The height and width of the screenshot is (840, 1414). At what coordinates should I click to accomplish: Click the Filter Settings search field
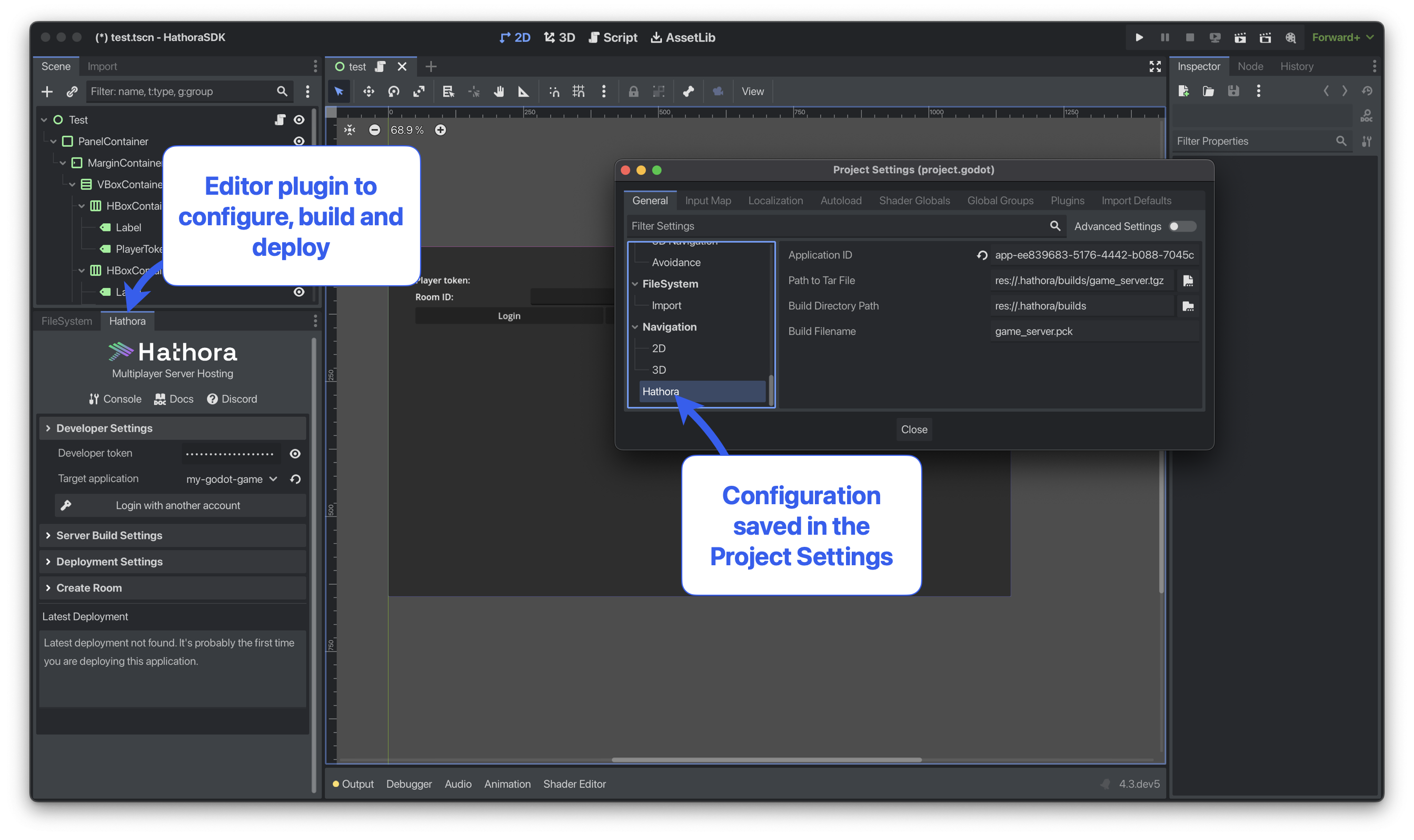coord(838,226)
